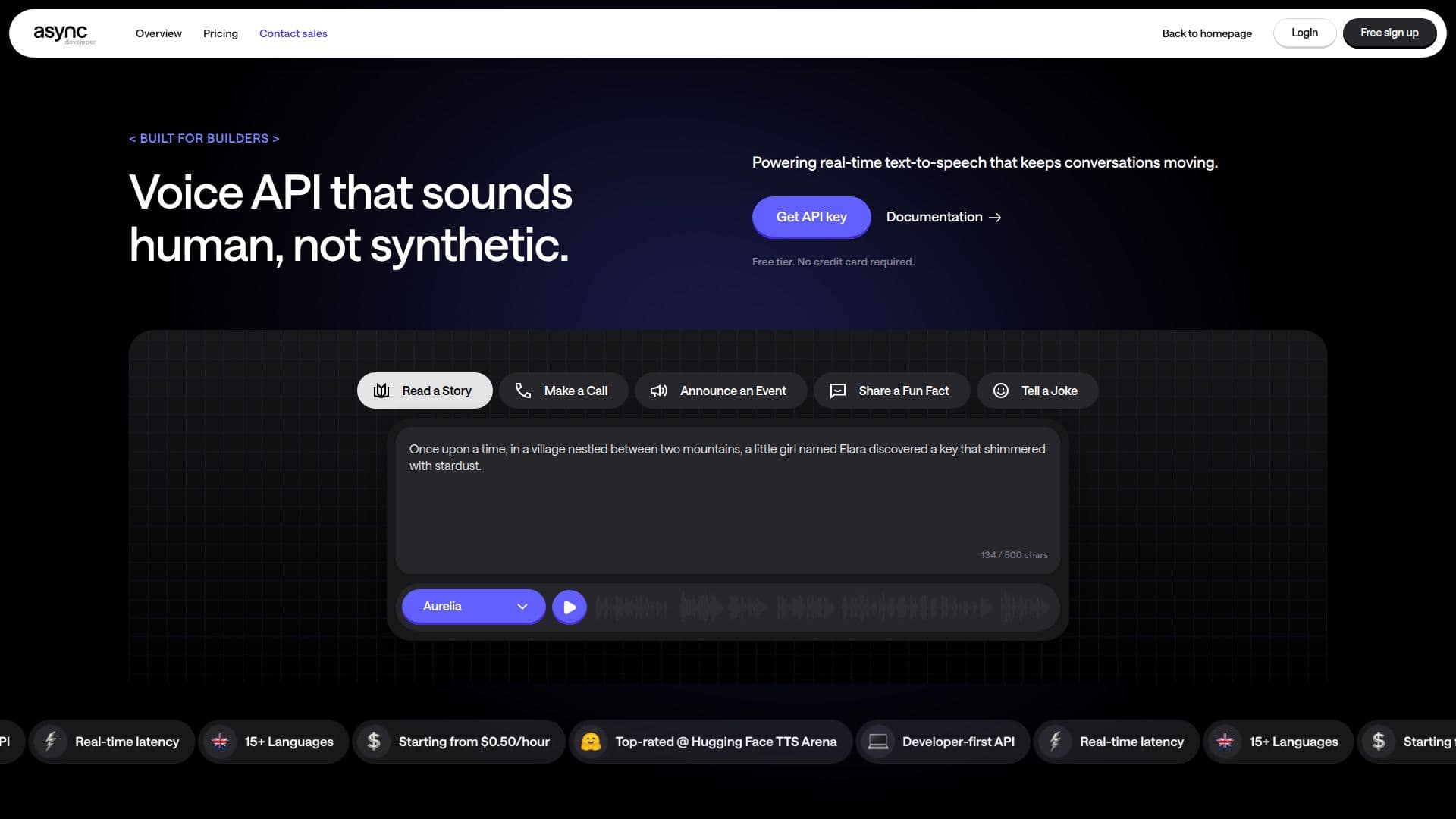Viewport: 1456px width, 819px height.
Task: Click the Developer-first API badge text
Action: pos(959,742)
